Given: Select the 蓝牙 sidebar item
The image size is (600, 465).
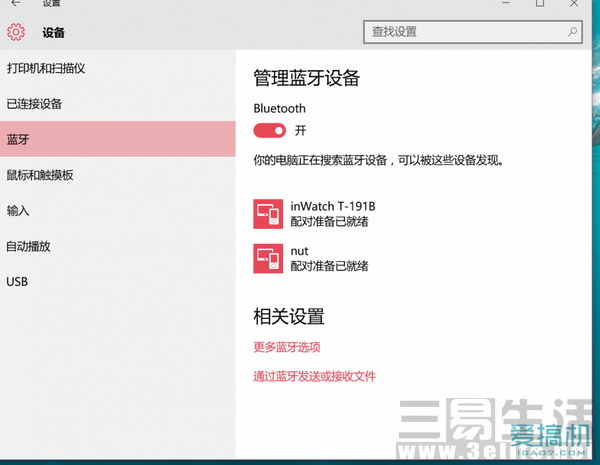Looking at the screenshot, I should (x=18, y=139).
